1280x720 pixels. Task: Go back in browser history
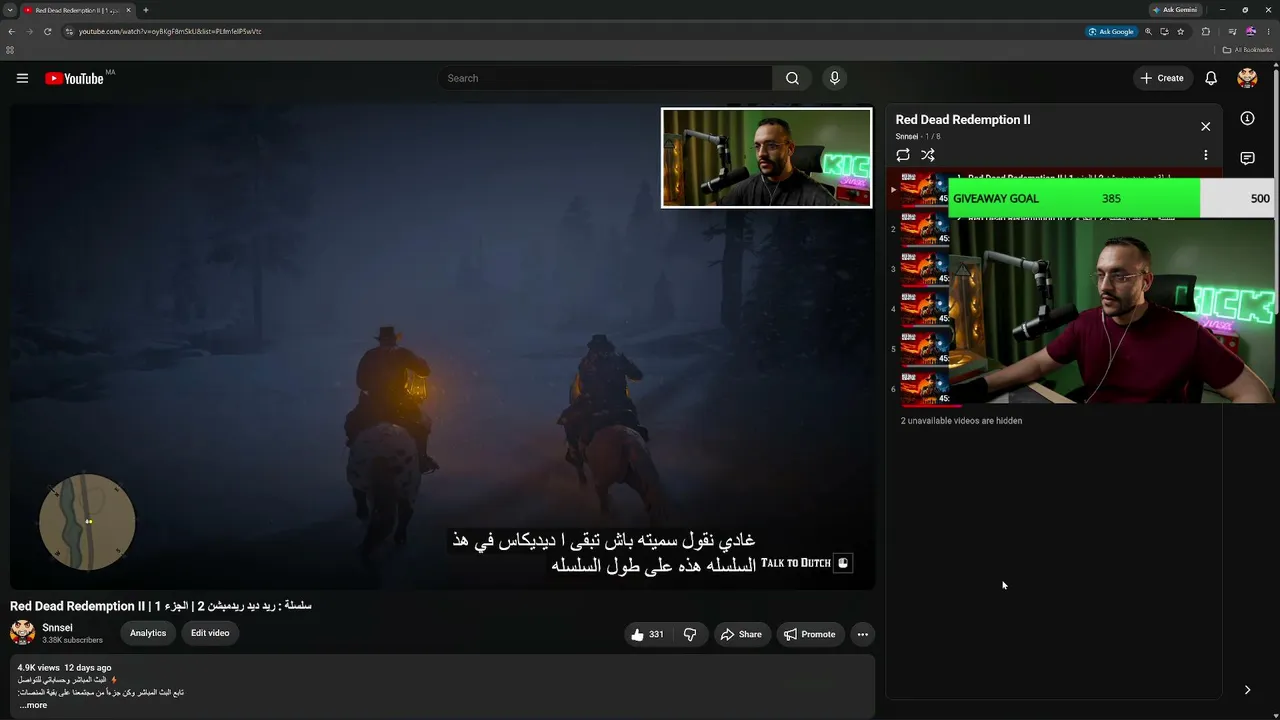click(11, 31)
